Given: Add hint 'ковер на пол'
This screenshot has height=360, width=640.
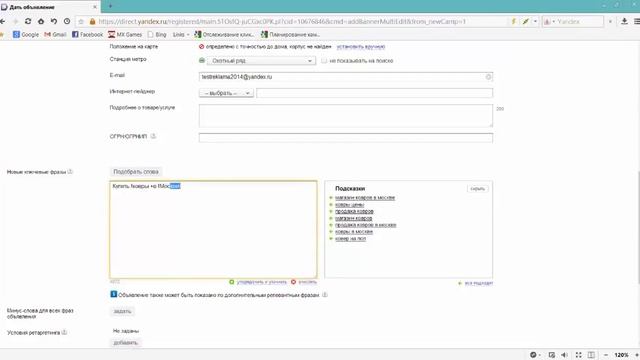Looking at the screenshot, I should click(x=351, y=239).
